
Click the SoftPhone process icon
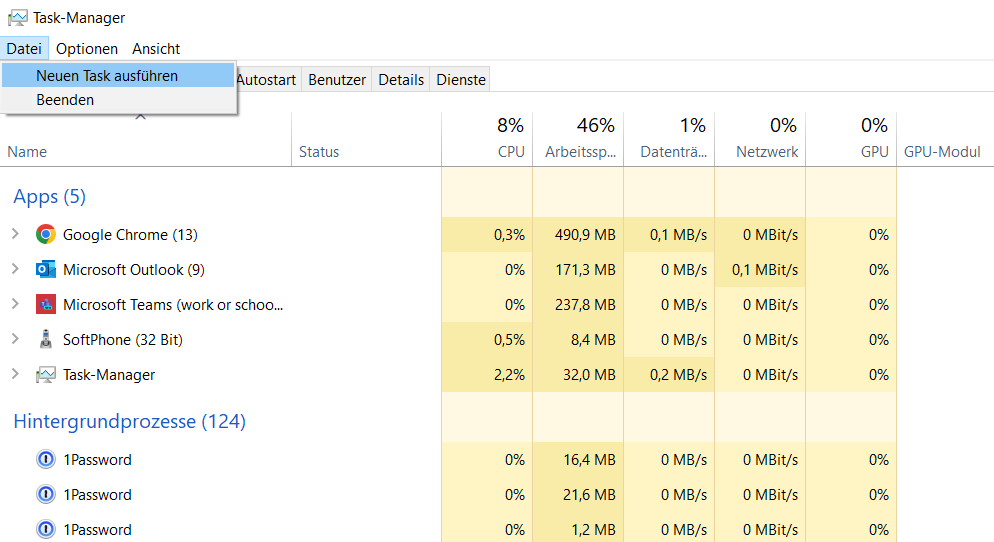point(46,339)
